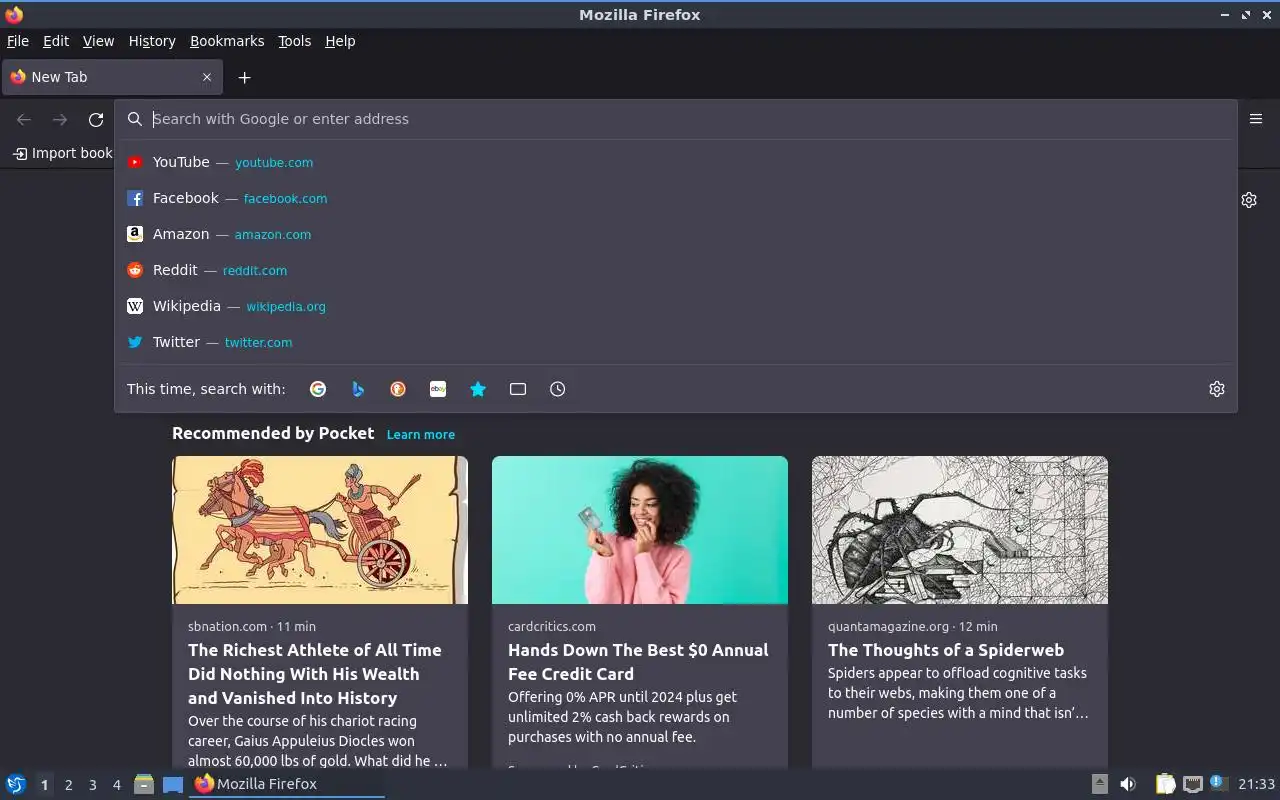Click quantamagazine.org source text
1280x800 pixels.
888,626
